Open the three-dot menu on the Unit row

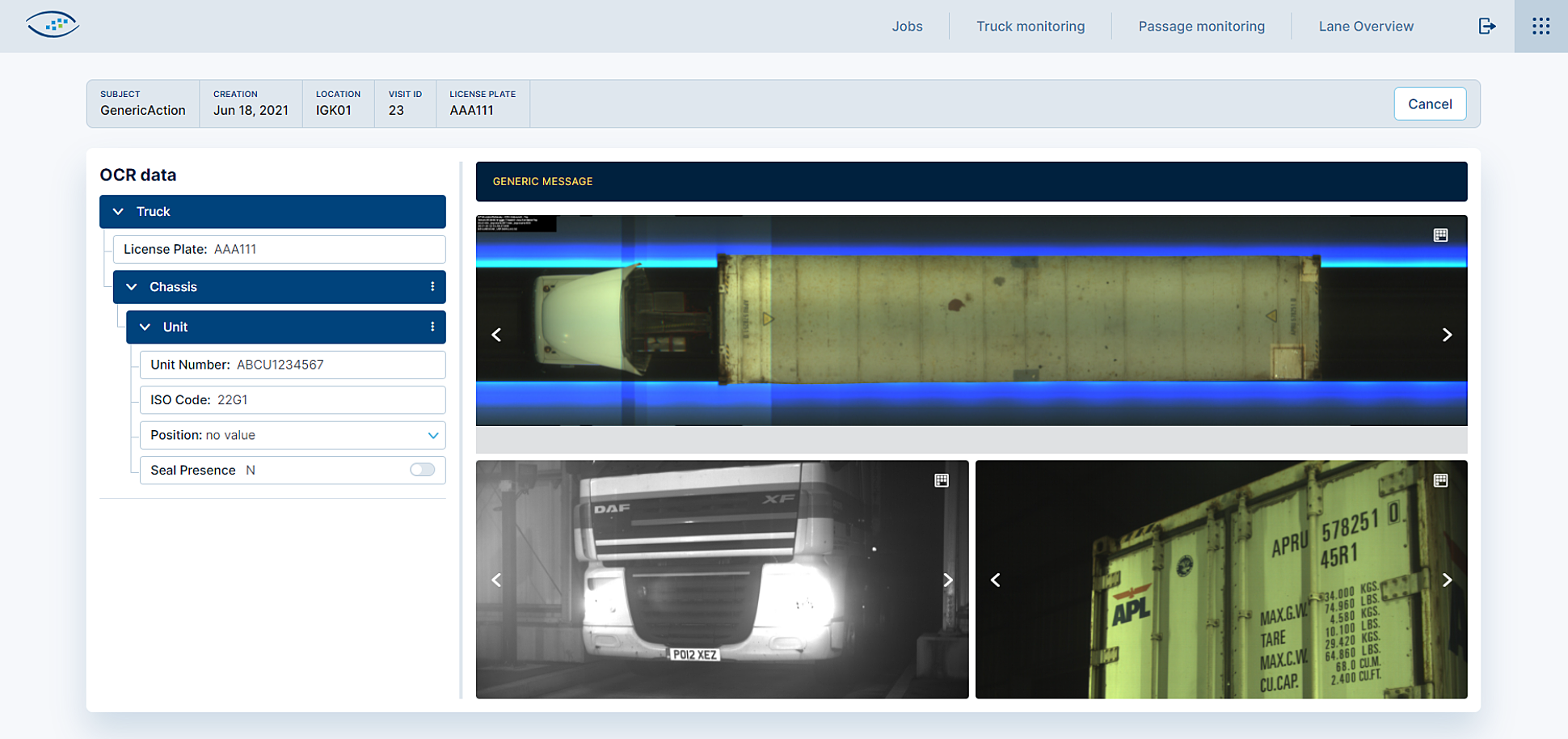432,327
